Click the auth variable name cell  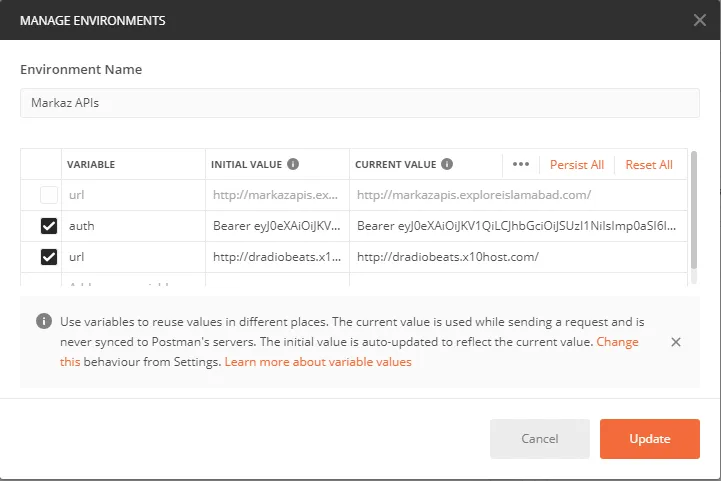(x=133, y=226)
